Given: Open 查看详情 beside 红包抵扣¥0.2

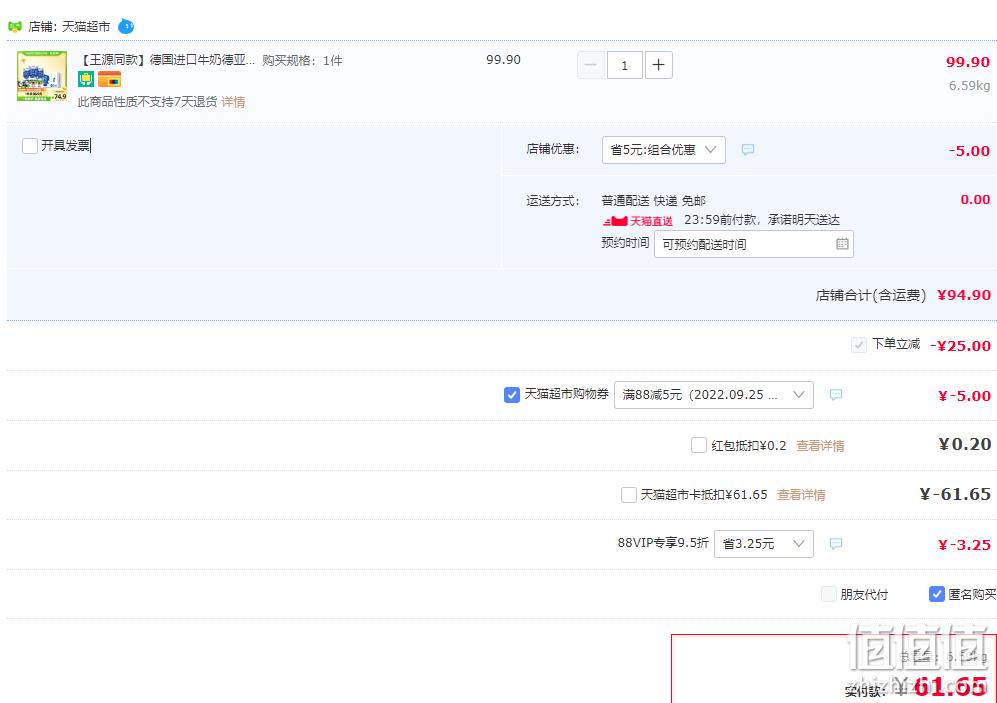Looking at the screenshot, I should [x=820, y=446].
